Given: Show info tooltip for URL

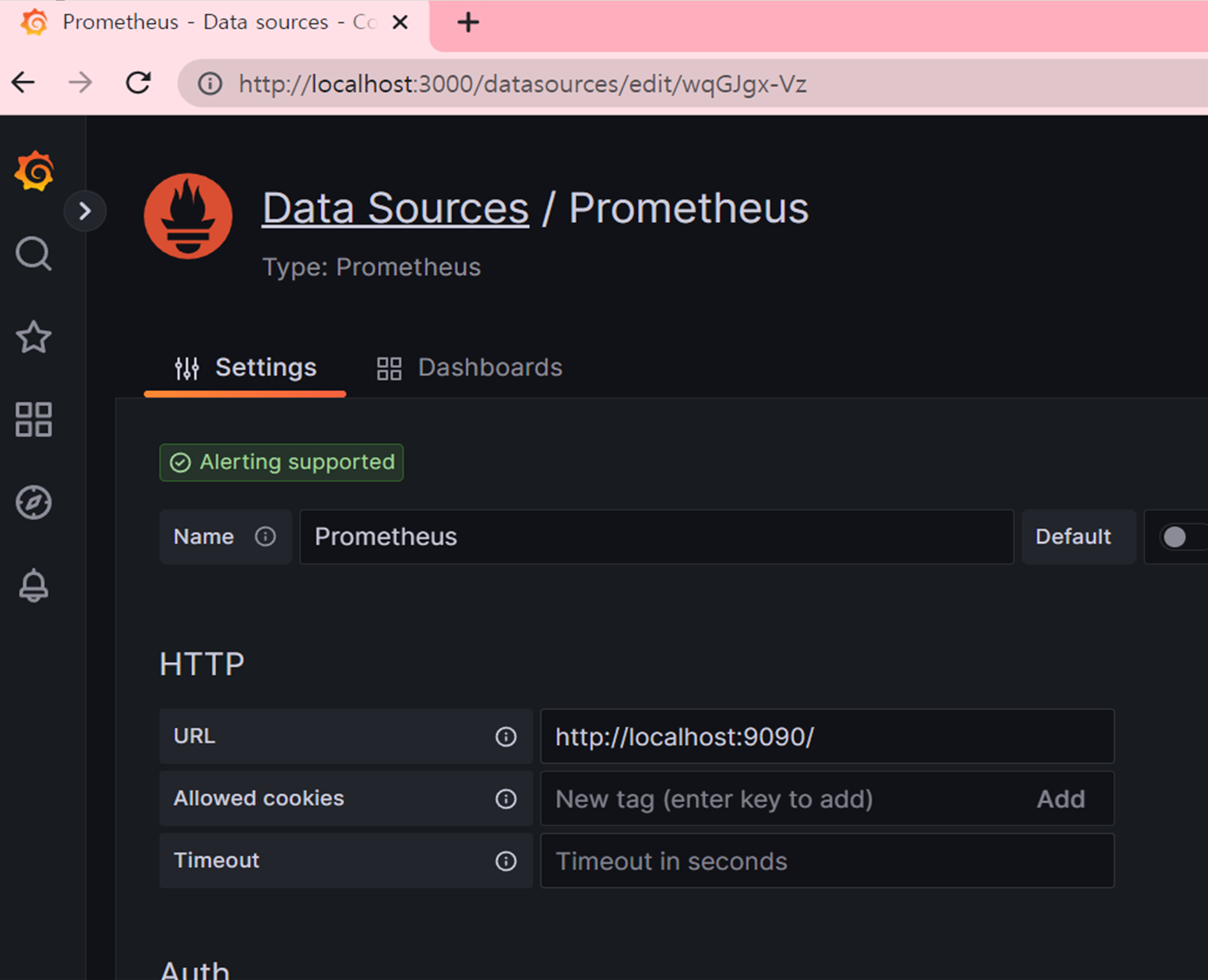Looking at the screenshot, I should 506,737.
